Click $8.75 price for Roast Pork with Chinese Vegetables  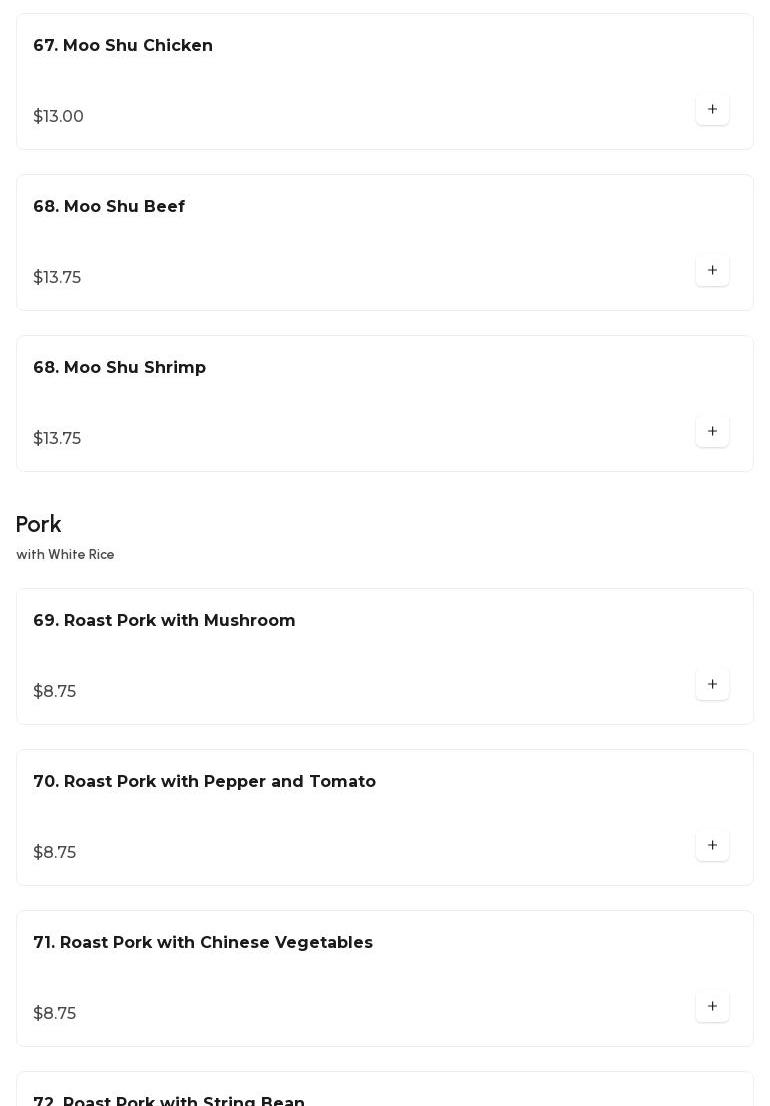click(x=54, y=1014)
